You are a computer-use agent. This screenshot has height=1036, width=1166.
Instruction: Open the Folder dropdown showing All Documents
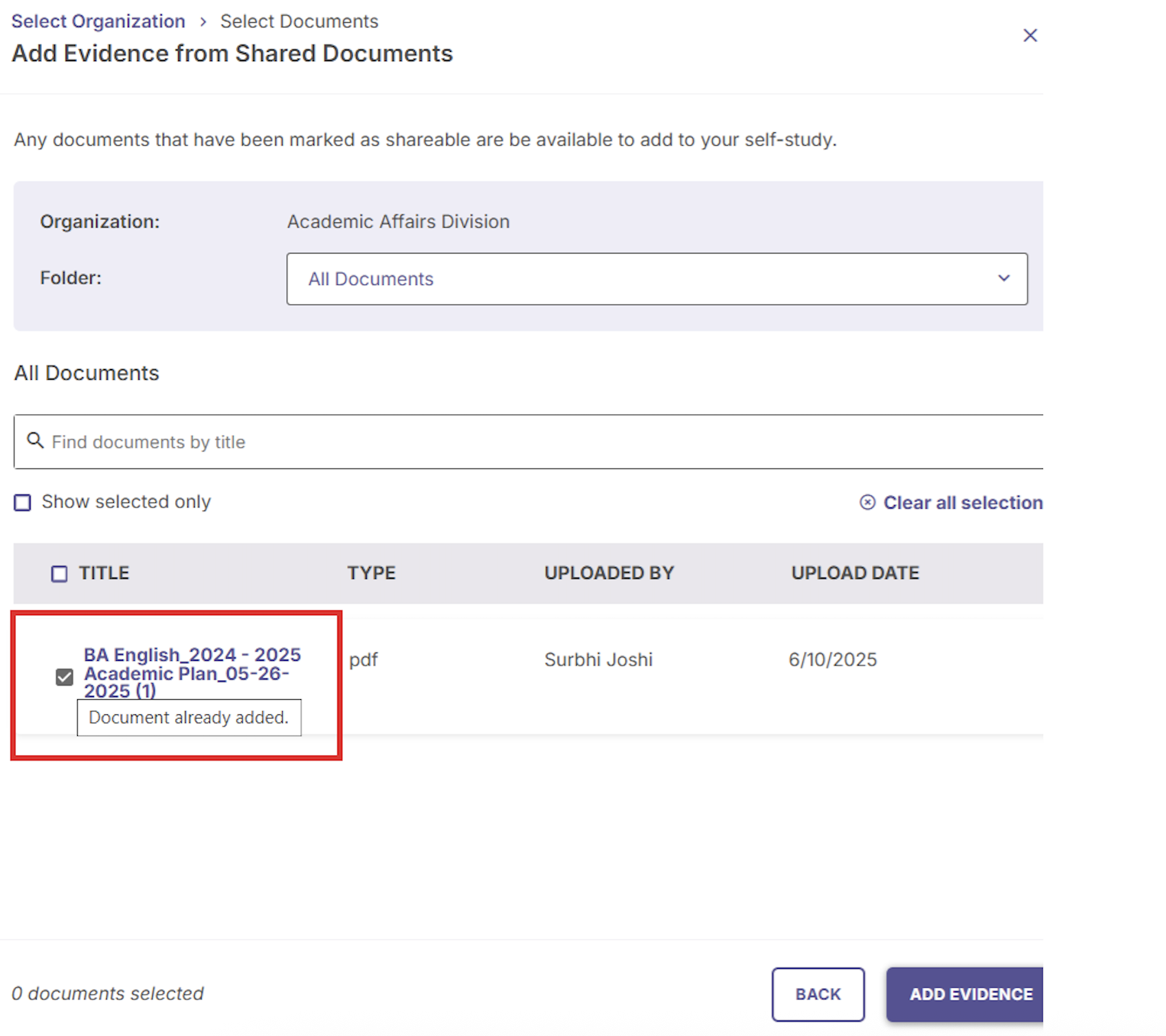(656, 279)
